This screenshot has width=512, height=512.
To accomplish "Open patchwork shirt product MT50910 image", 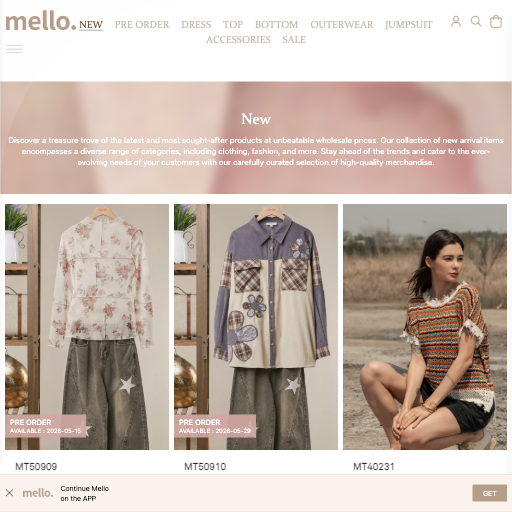I will click(256, 327).
